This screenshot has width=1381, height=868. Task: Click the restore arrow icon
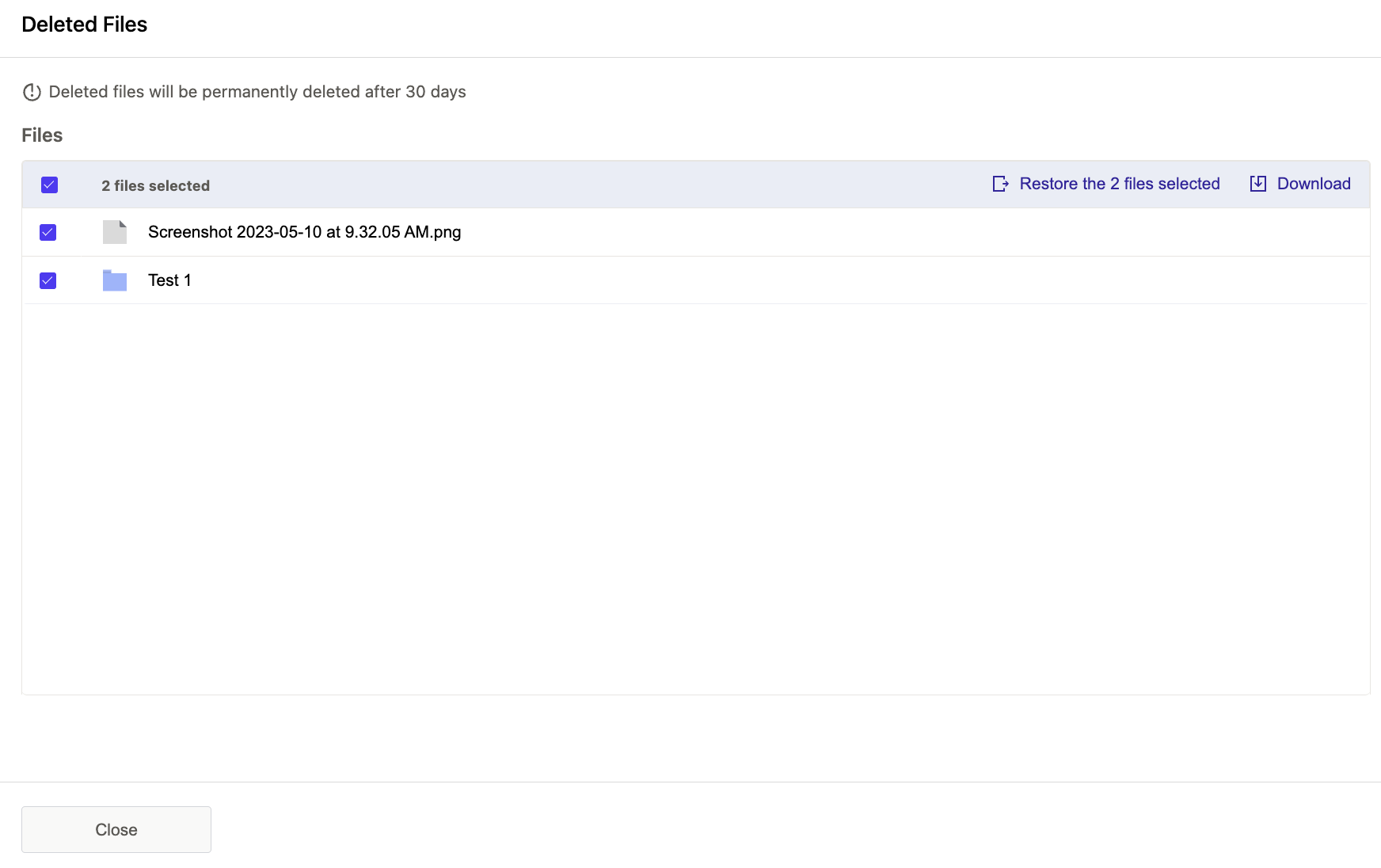pyautogui.click(x=1000, y=184)
